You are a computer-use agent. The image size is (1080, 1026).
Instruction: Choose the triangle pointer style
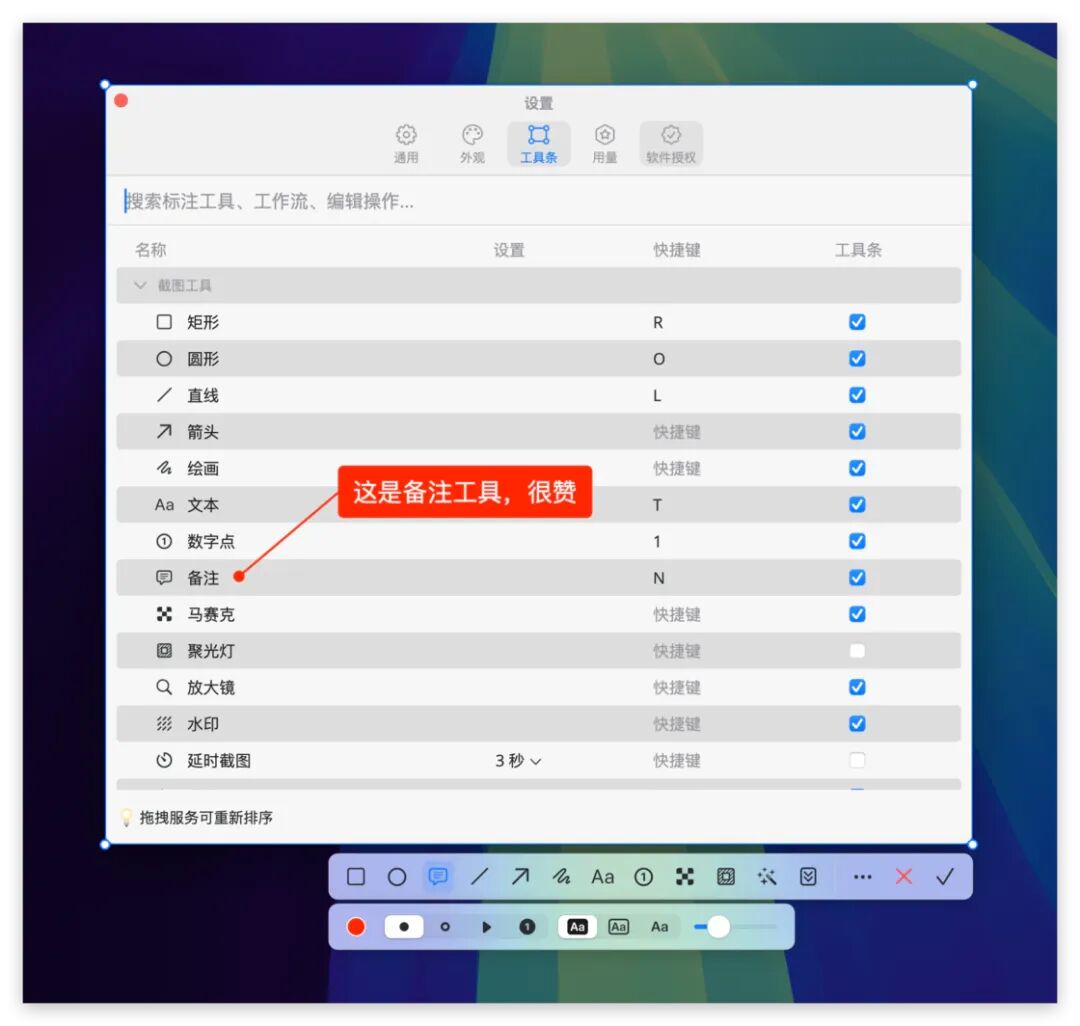point(486,927)
